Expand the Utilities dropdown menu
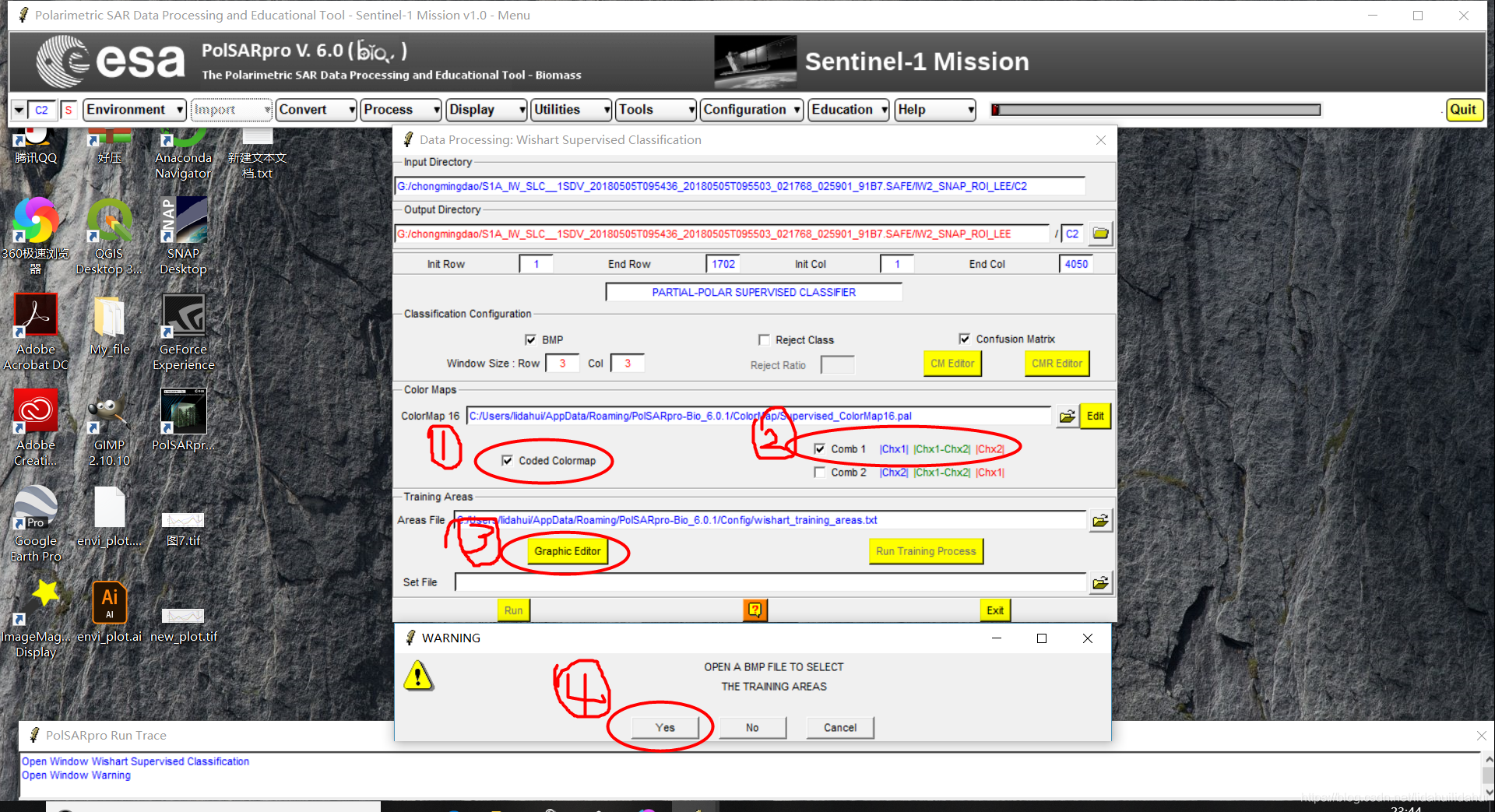This screenshot has width=1495, height=812. (x=572, y=110)
